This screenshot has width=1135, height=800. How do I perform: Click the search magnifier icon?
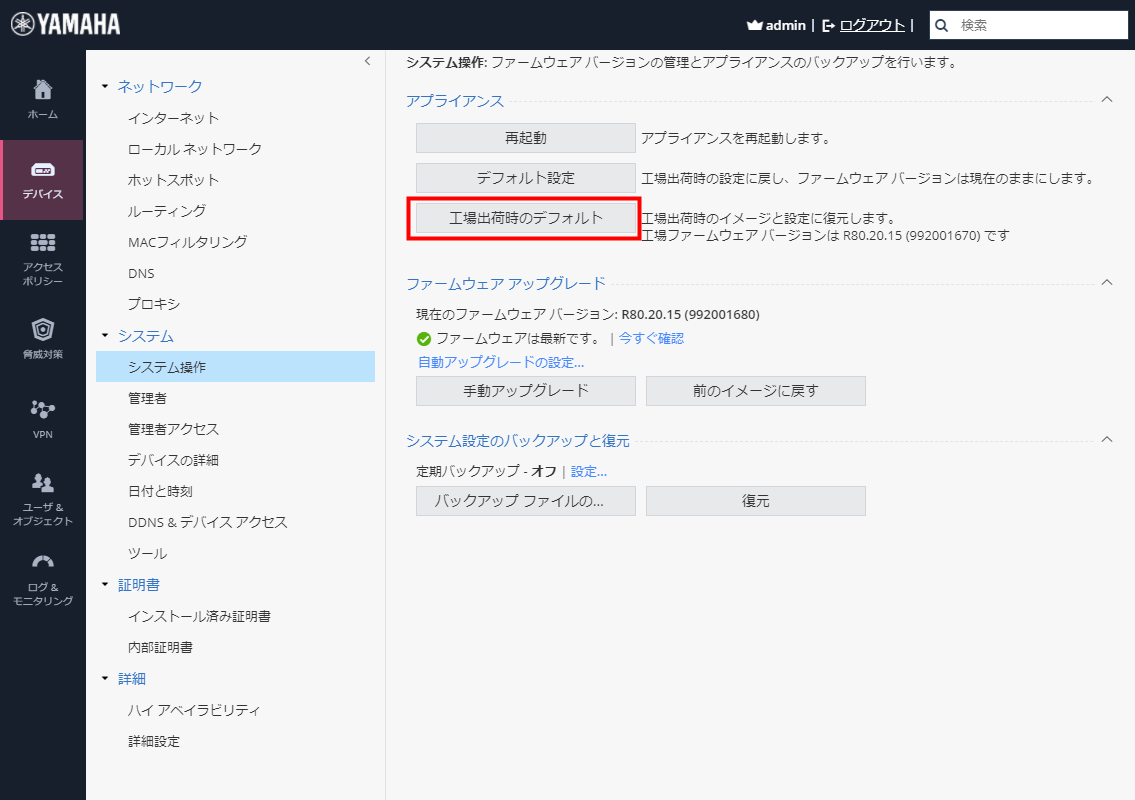click(941, 24)
